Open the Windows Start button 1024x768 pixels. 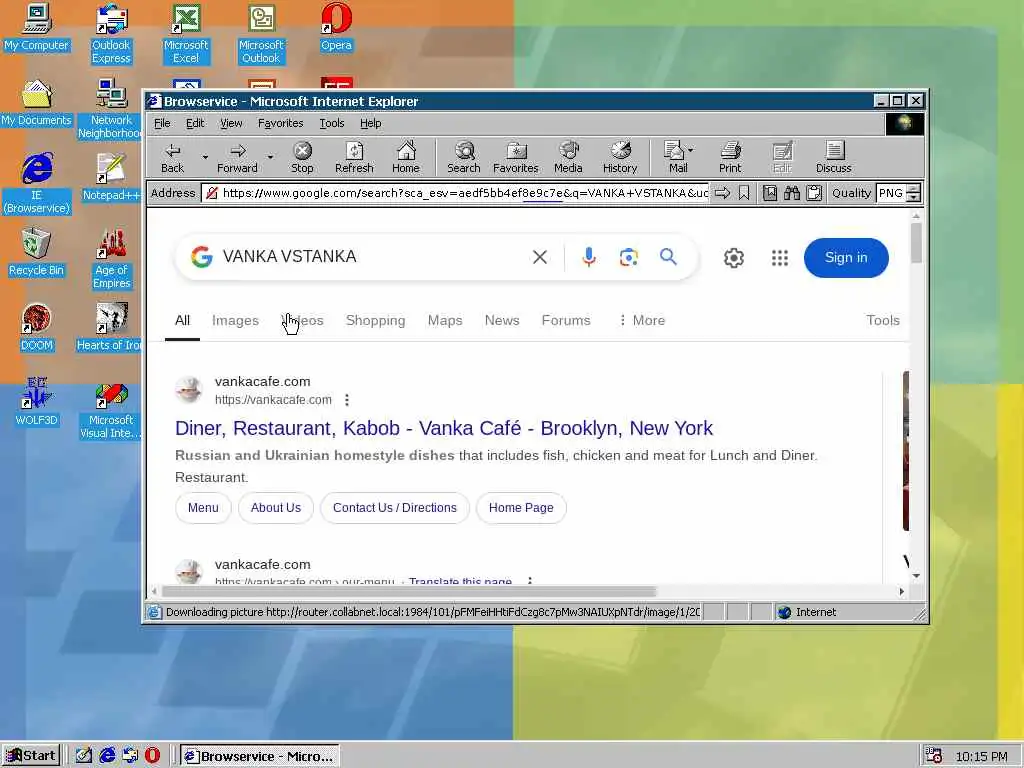(31, 756)
